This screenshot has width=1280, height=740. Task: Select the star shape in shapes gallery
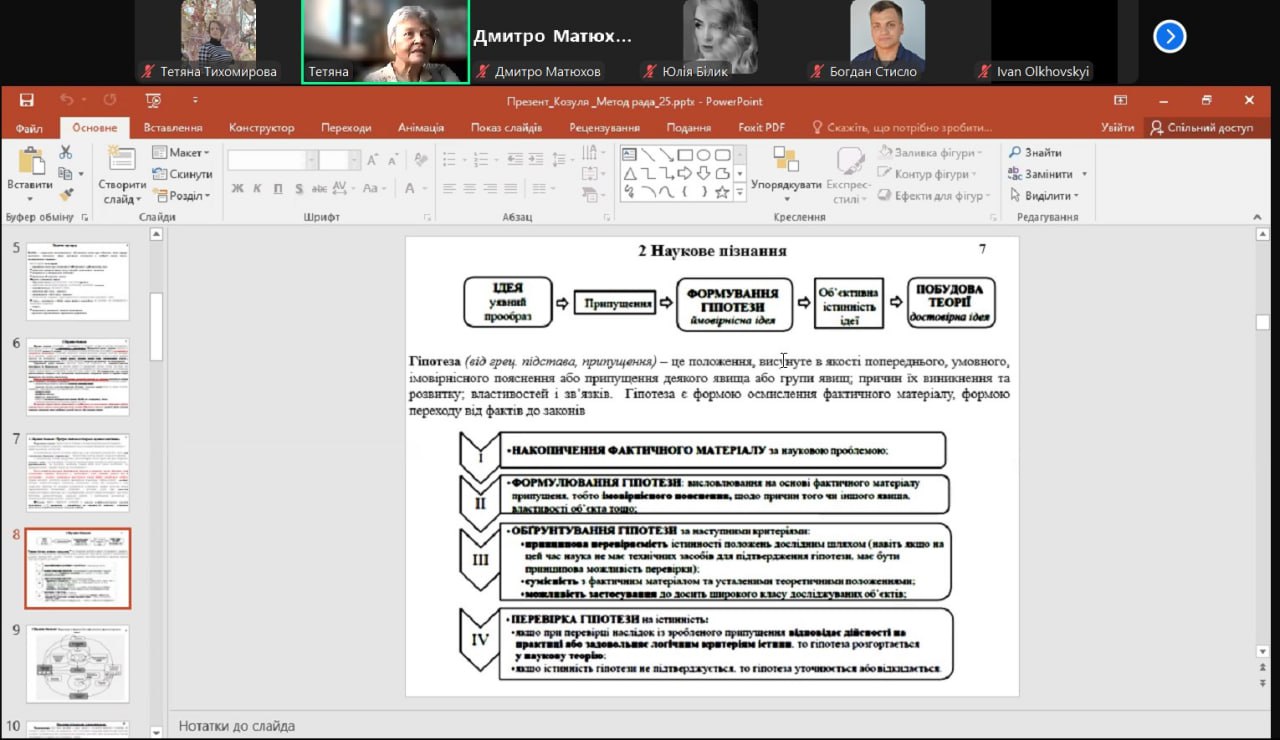722,192
